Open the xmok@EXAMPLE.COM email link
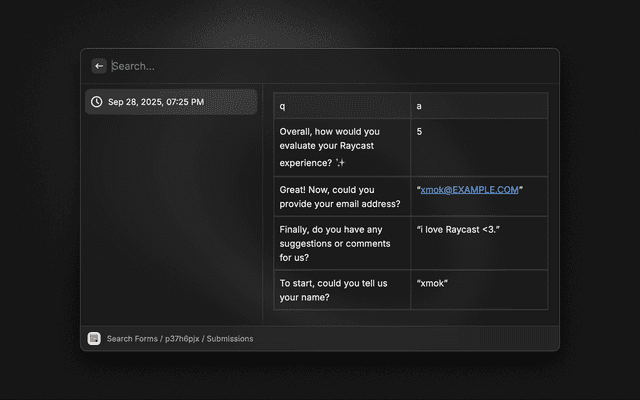 click(469, 189)
